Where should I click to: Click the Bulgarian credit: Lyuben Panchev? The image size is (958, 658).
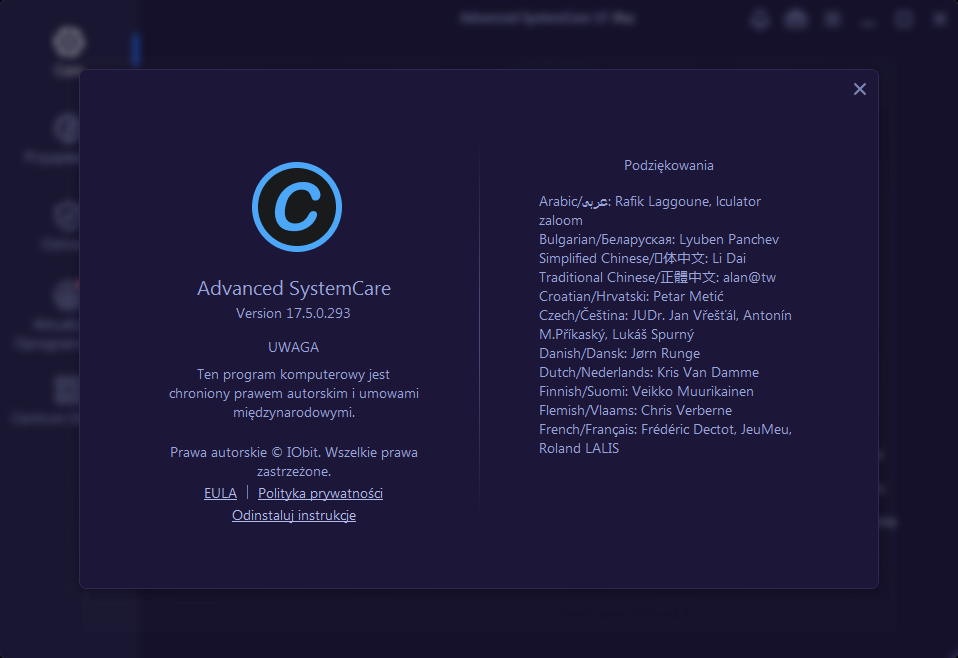pyautogui.click(x=659, y=239)
